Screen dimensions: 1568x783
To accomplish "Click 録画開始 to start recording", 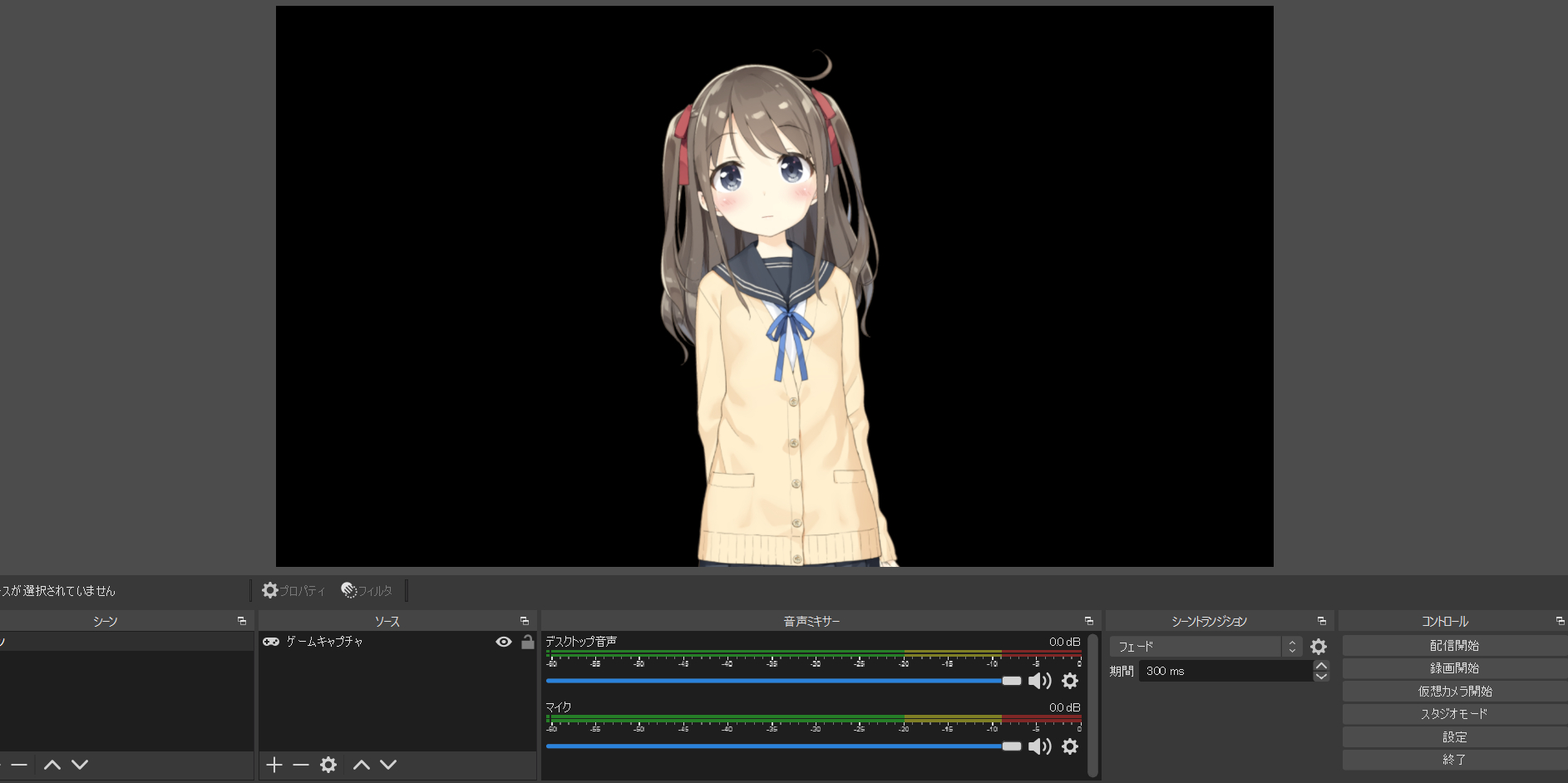I will pos(1455,668).
